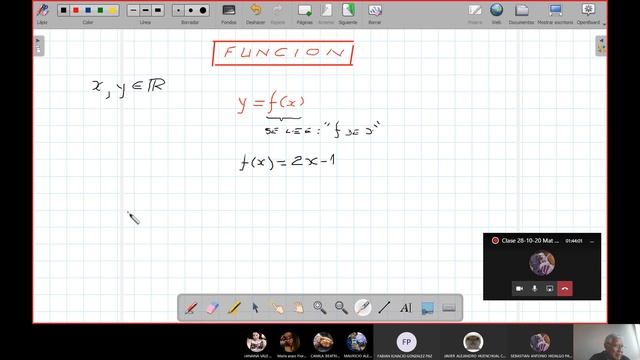Select the medium eraser size
This screenshot has height=360, width=640.
click(x=191, y=10)
